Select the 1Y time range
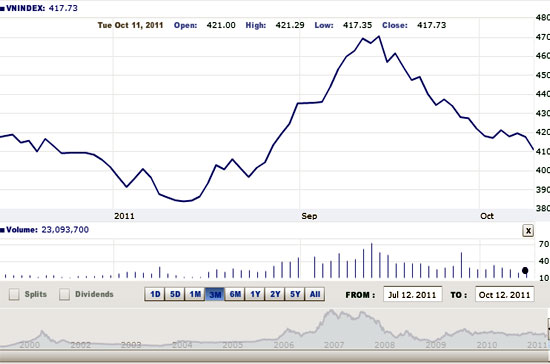Image resolution: width=550 pixels, height=364 pixels. click(x=255, y=294)
